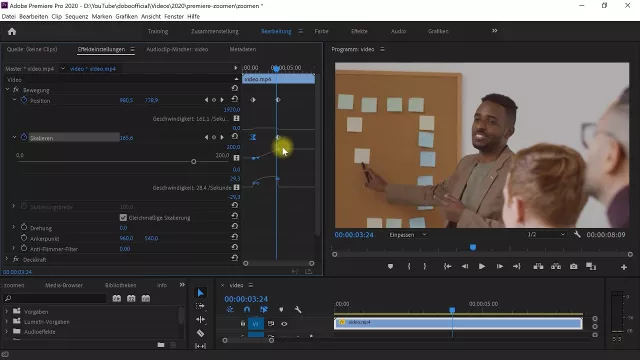The height and width of the screenshot is (360, 640).
Task: Reset the Deckkraft effect
Action: [x=235, y=258]
